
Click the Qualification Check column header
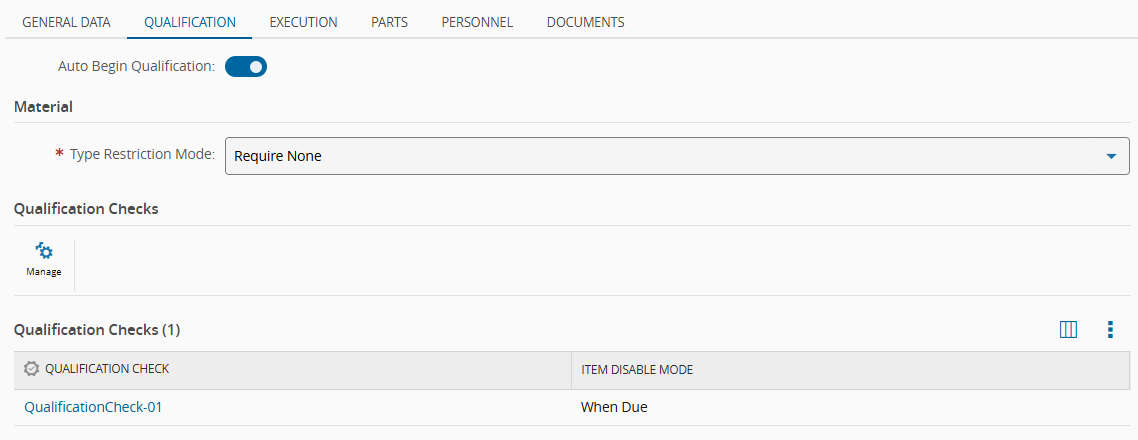[x=107, y=369]
